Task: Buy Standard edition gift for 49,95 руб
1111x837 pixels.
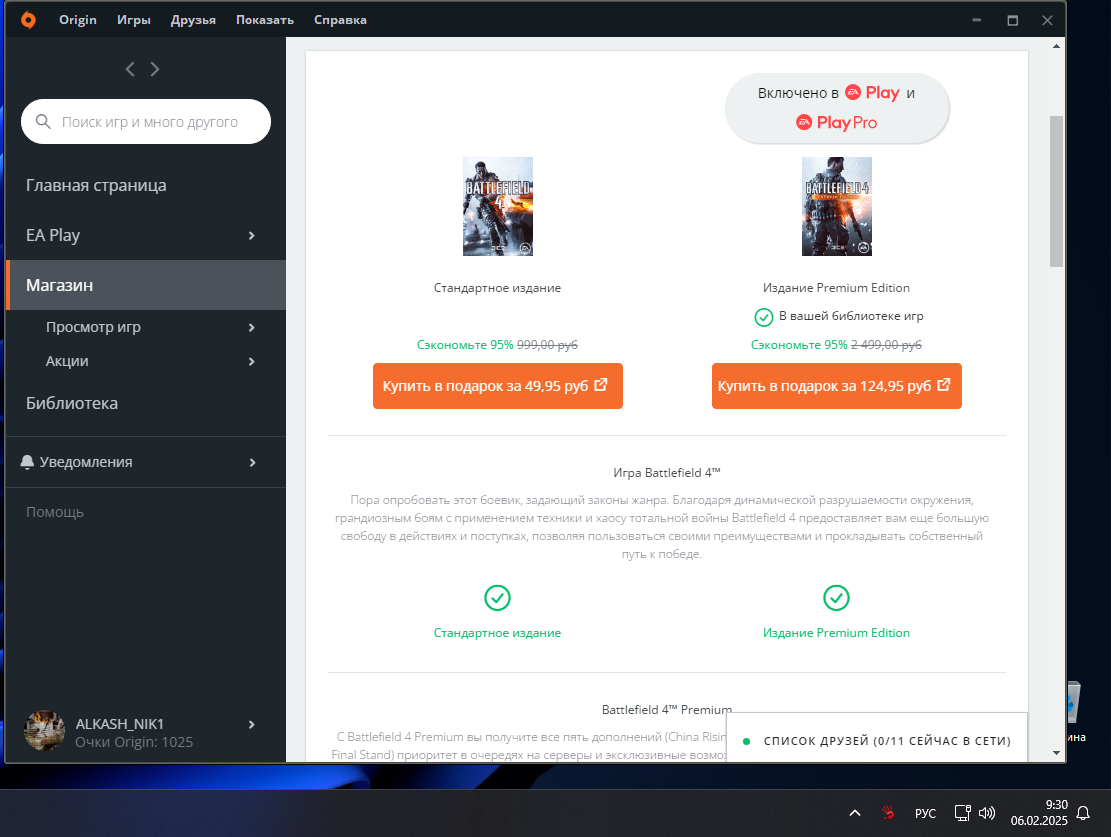Action: pos(497,386)
